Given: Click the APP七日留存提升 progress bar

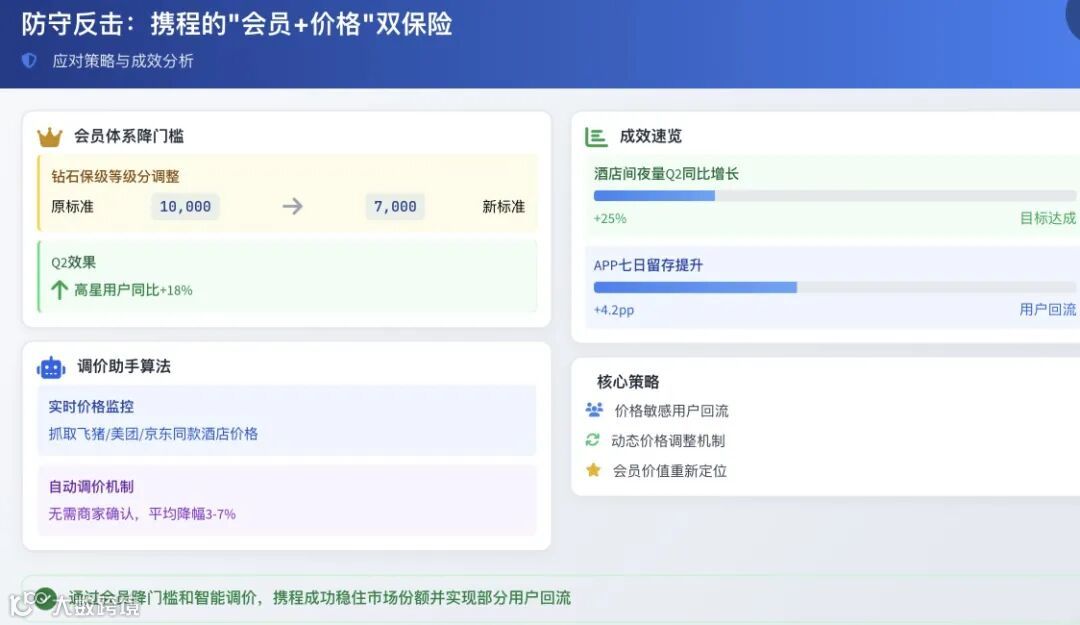Looking at the screenshot, I should pyautogui.click(x=834, y=287).
